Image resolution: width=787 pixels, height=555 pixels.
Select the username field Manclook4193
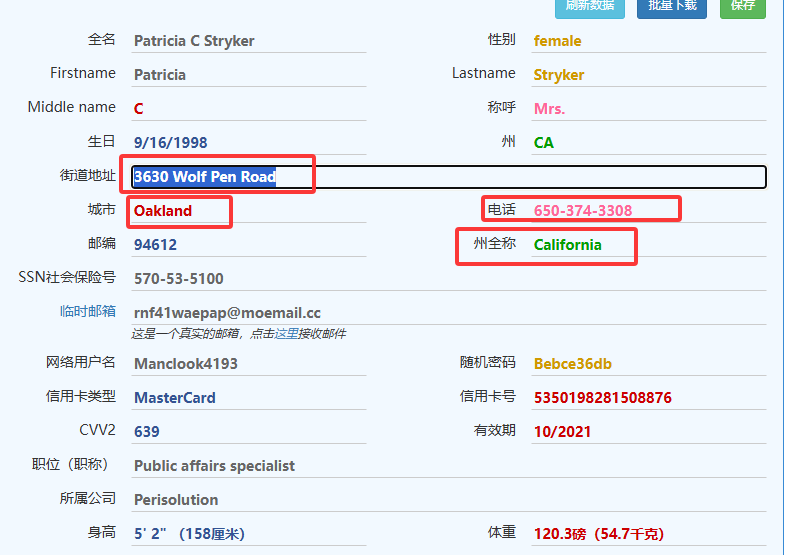248,364
